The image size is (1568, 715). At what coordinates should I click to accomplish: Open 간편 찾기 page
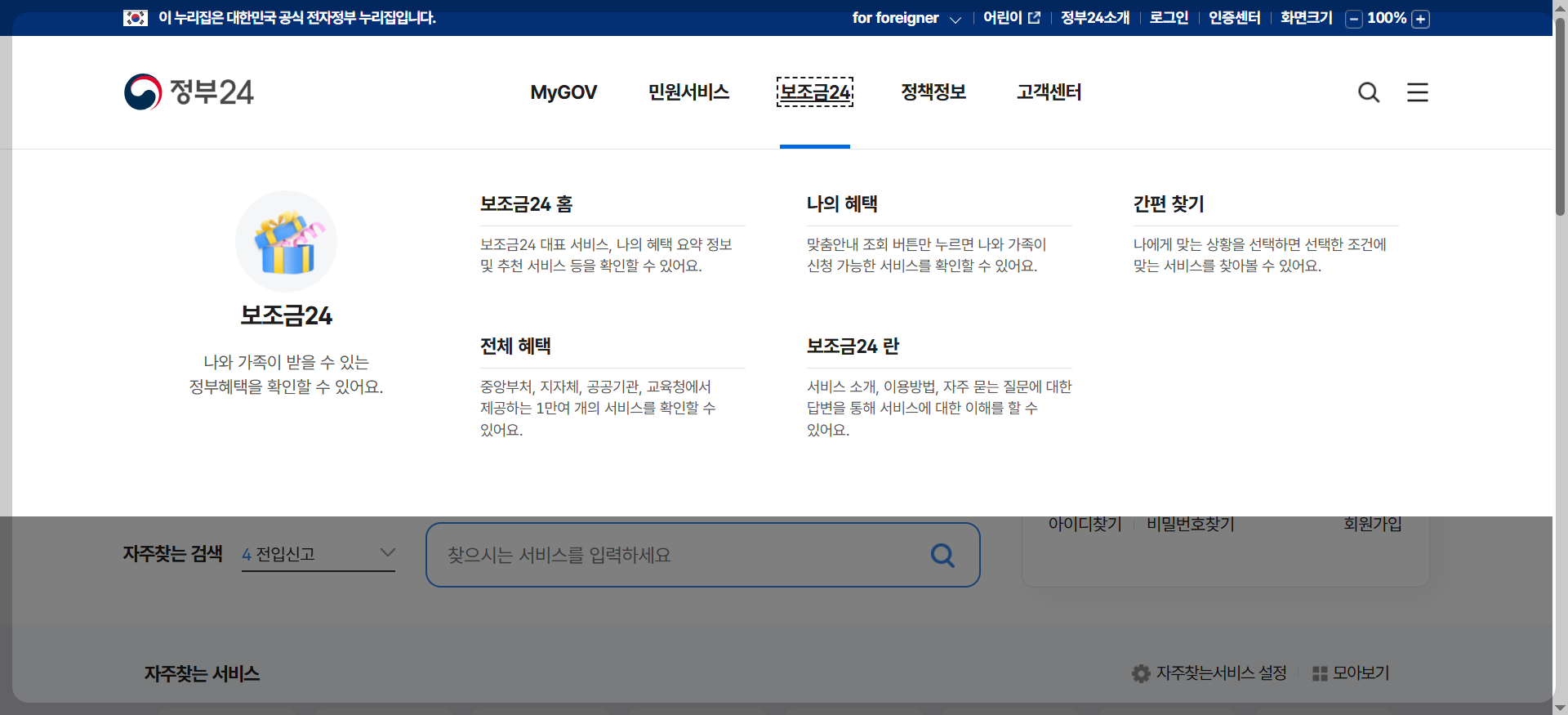pyautogui.click(x=1169, y=204)
